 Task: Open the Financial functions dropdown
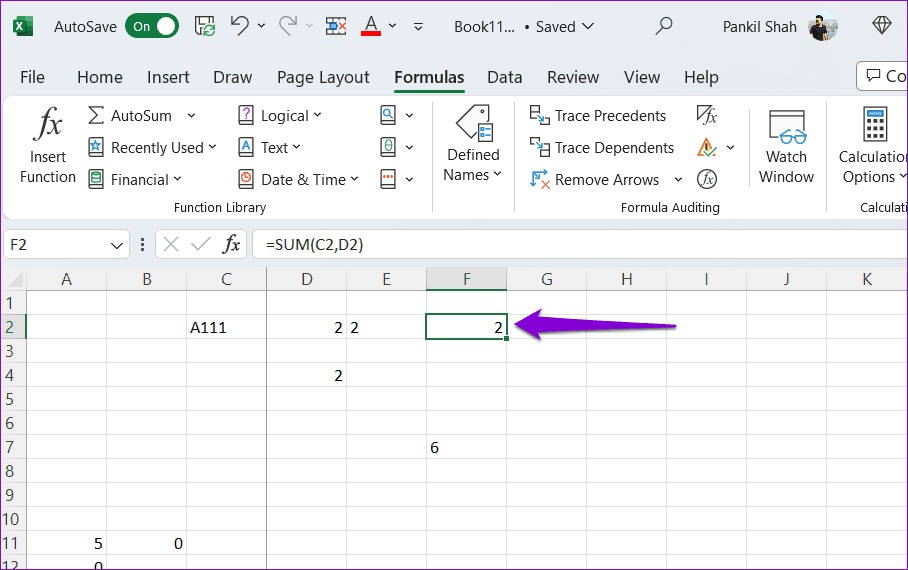tap(135, 180)
